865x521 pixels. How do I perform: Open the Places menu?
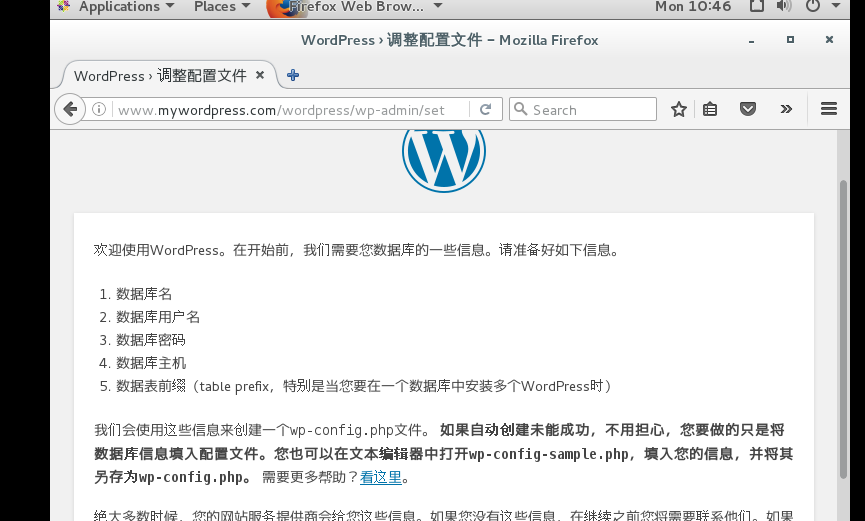coord(222,7)
